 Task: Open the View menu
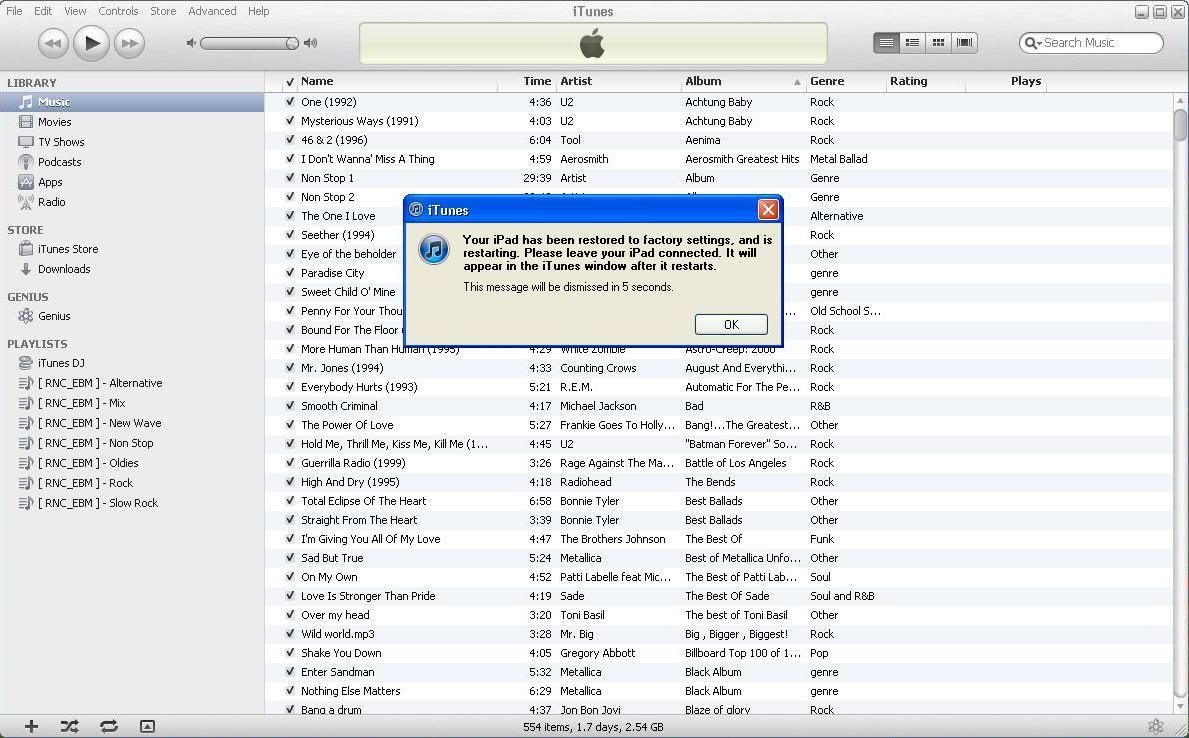point(75,11)
